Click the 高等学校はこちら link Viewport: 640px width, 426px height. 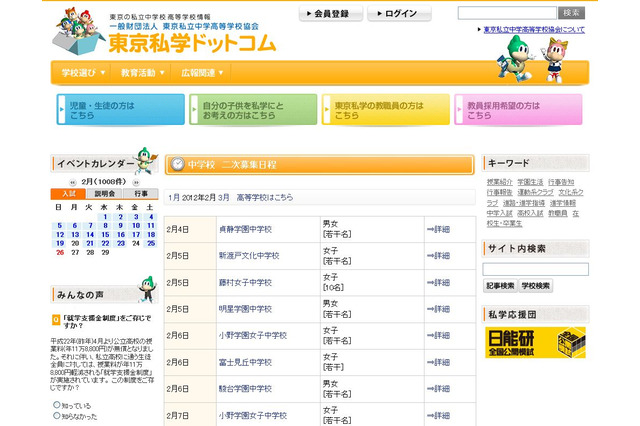(264, 197)
